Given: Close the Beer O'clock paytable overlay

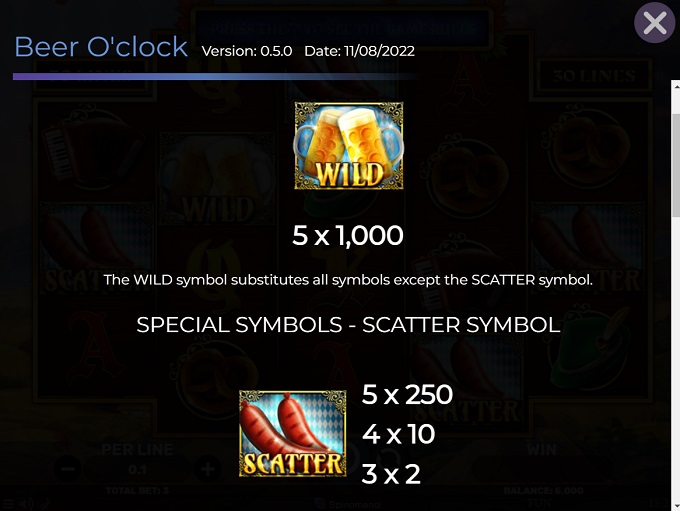Looking at the screenshot, I should [x=655, y=22].
